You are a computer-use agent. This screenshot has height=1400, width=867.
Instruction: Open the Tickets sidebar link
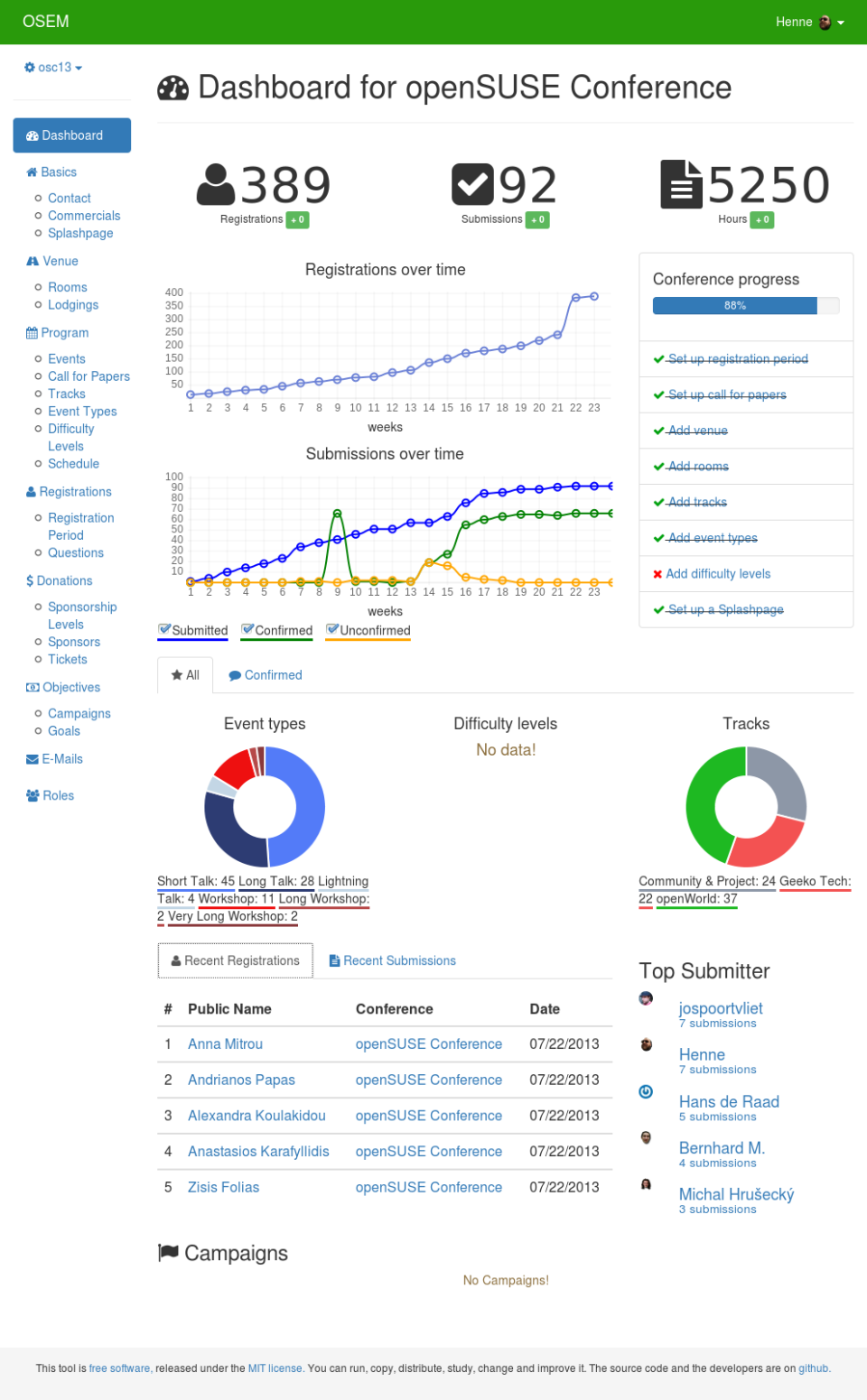pyautogui.click(x=68, y=660)
